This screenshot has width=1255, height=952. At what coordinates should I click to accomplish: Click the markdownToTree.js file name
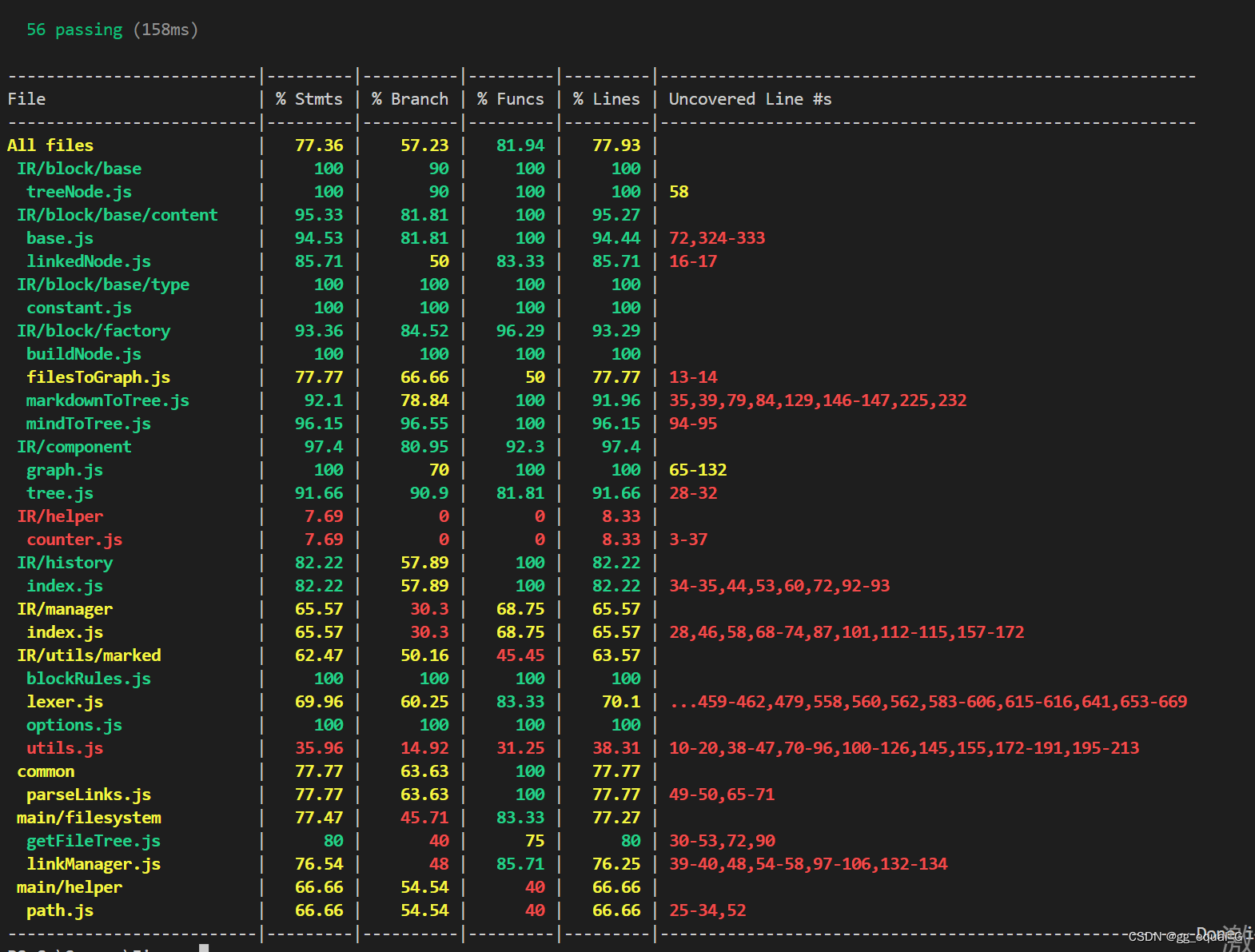pyautogui.click(x=108, y=400)
